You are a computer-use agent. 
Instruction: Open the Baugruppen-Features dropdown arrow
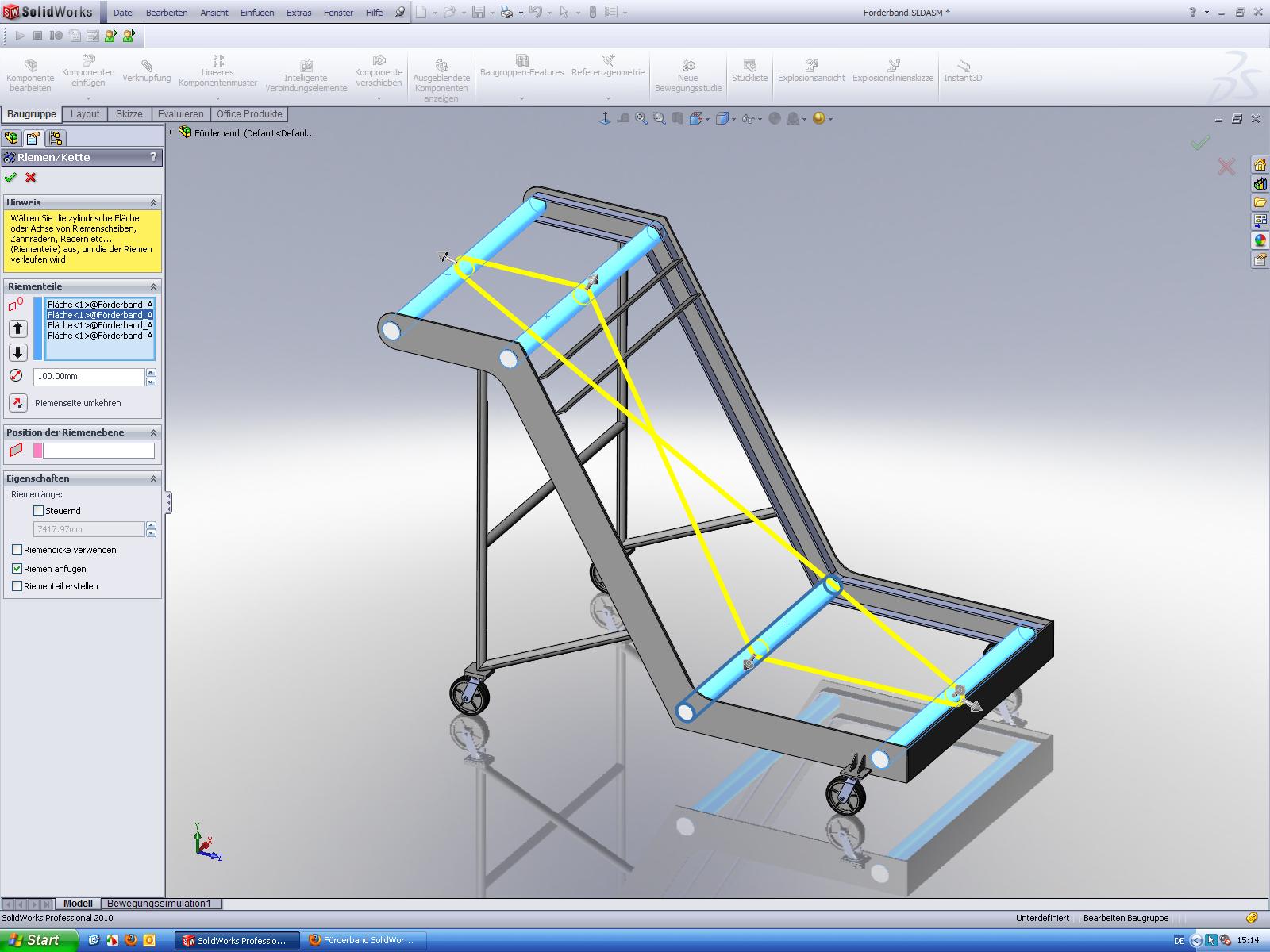521,99
